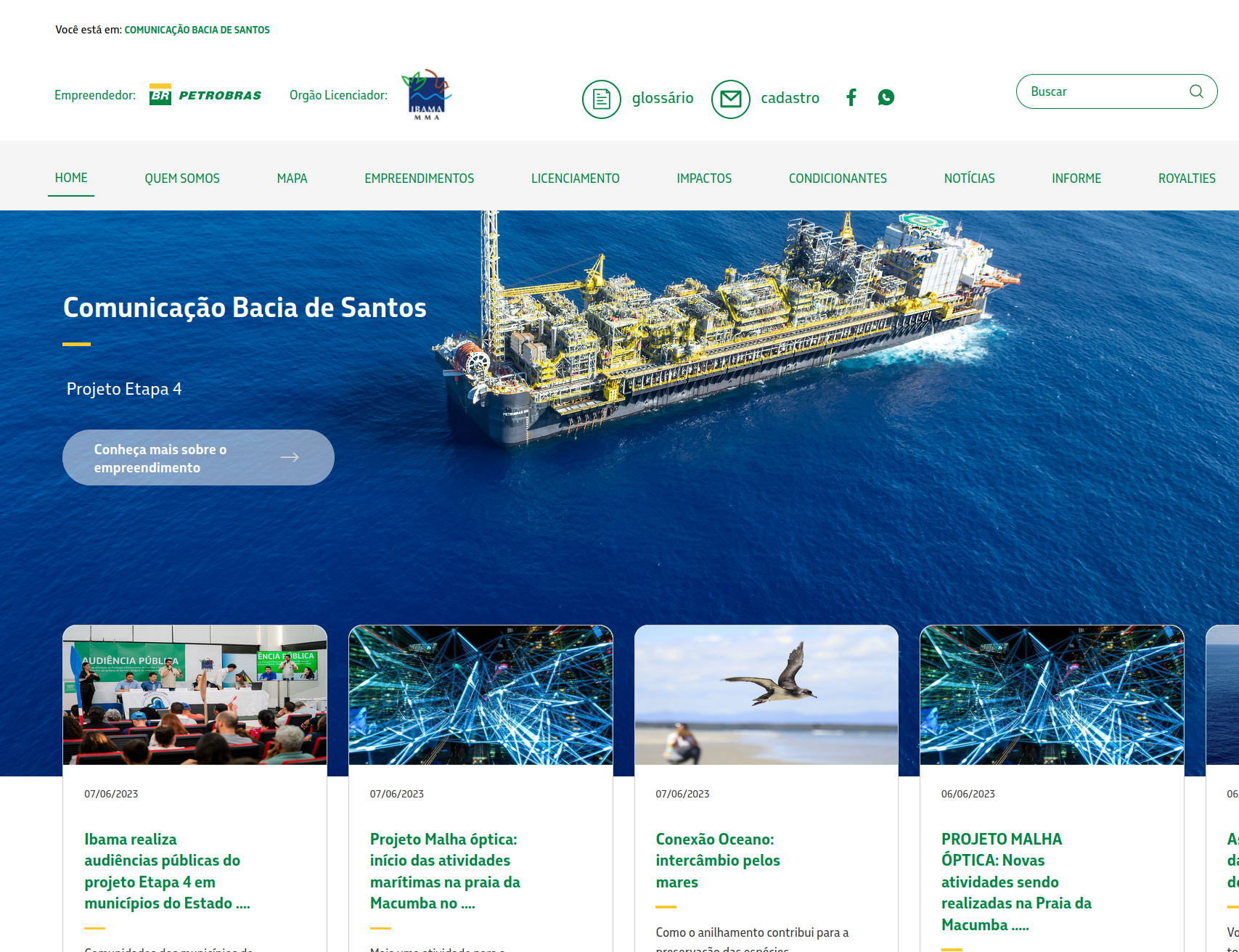Go to the HOME menu item
The height and width of the screenshot is (952, 1239).
(x=71, y=178)
